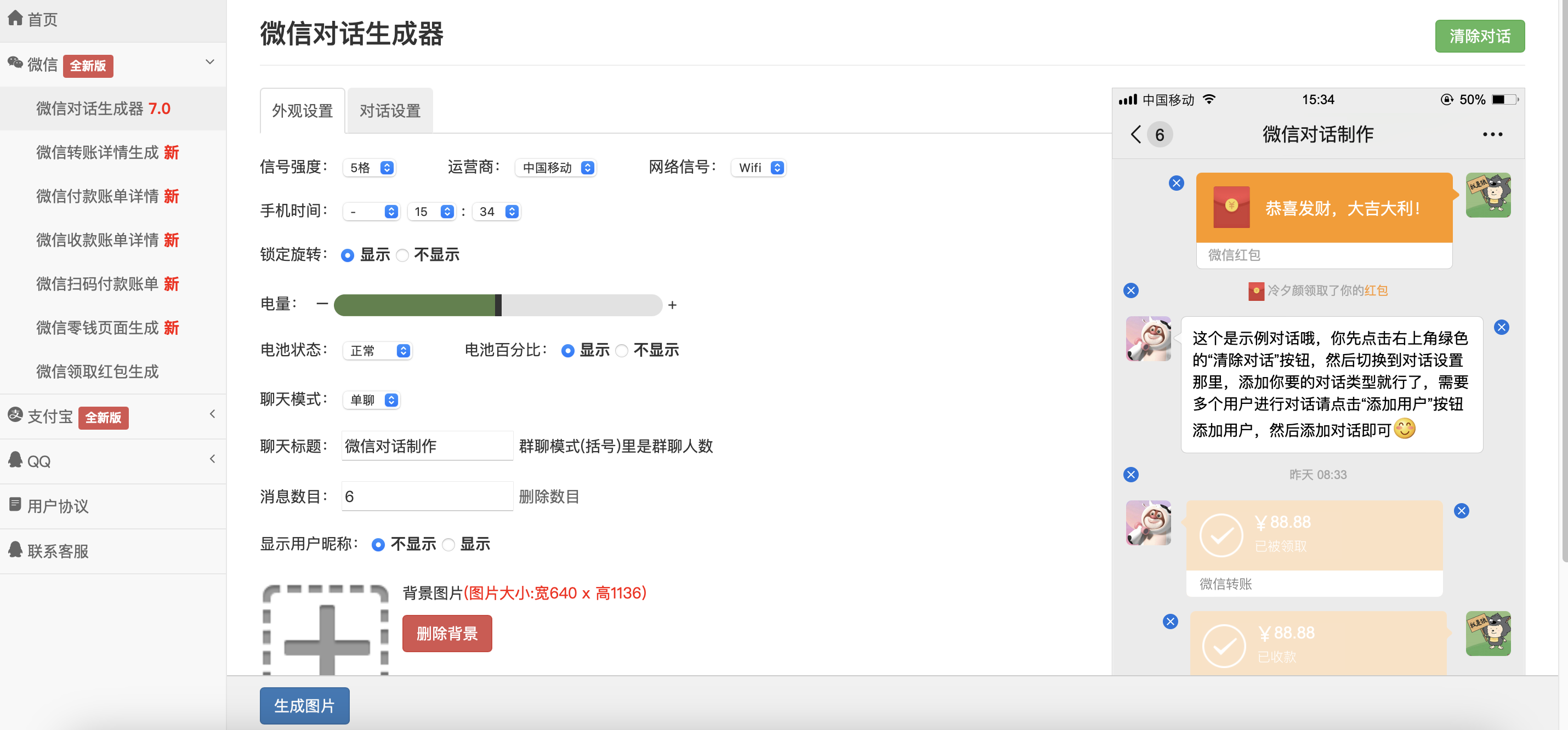The image size is (1568, 730).
Task: Delete the red packet message via its X
Action: (1177, 183)
